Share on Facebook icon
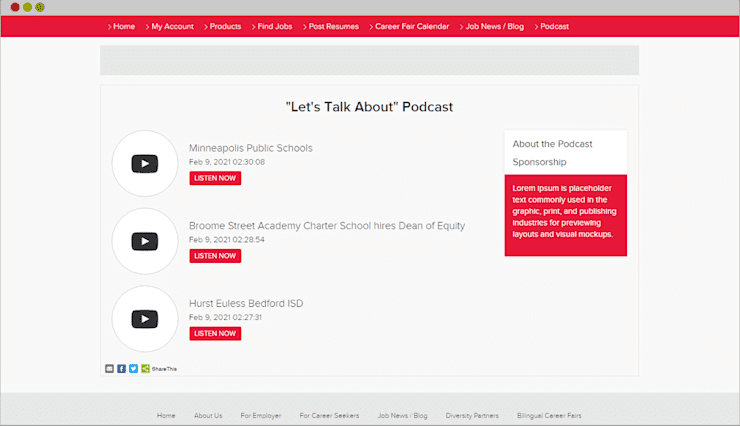The width and height of the screenshot is (740, 426). coord(121,368)
